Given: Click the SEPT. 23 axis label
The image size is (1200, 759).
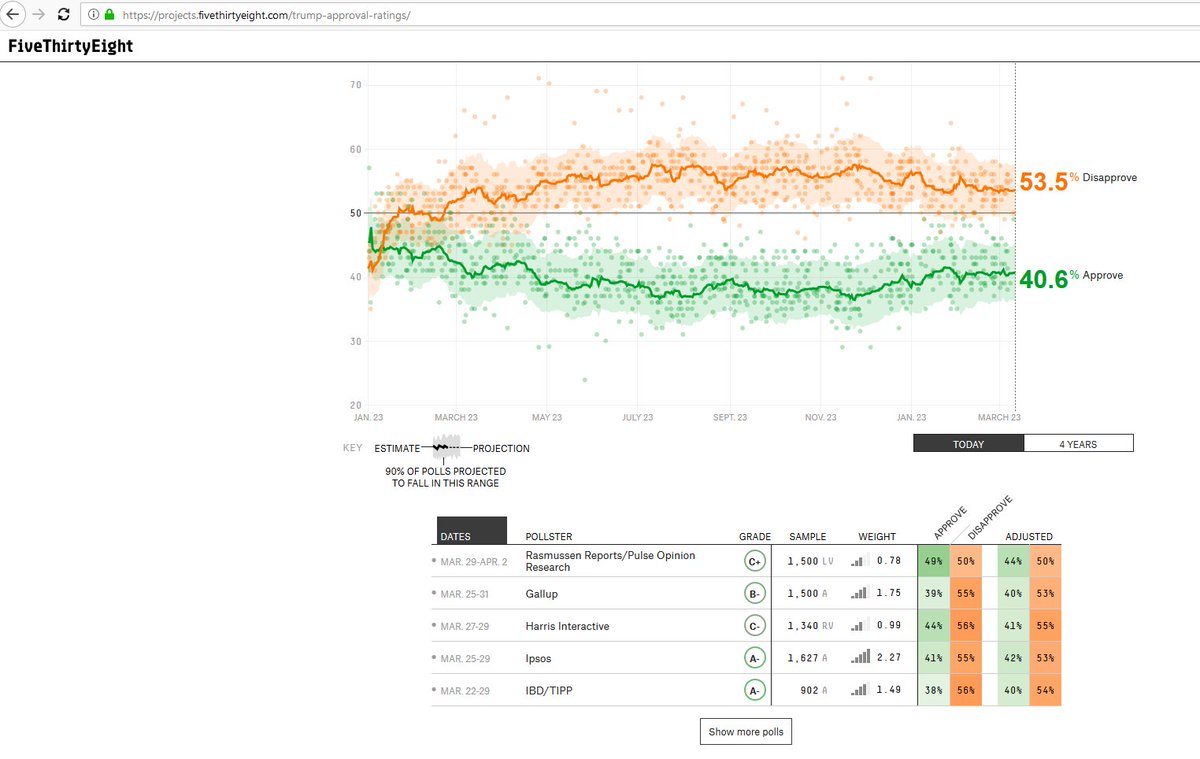Looking at the screenshot, I should click(729, 417).
